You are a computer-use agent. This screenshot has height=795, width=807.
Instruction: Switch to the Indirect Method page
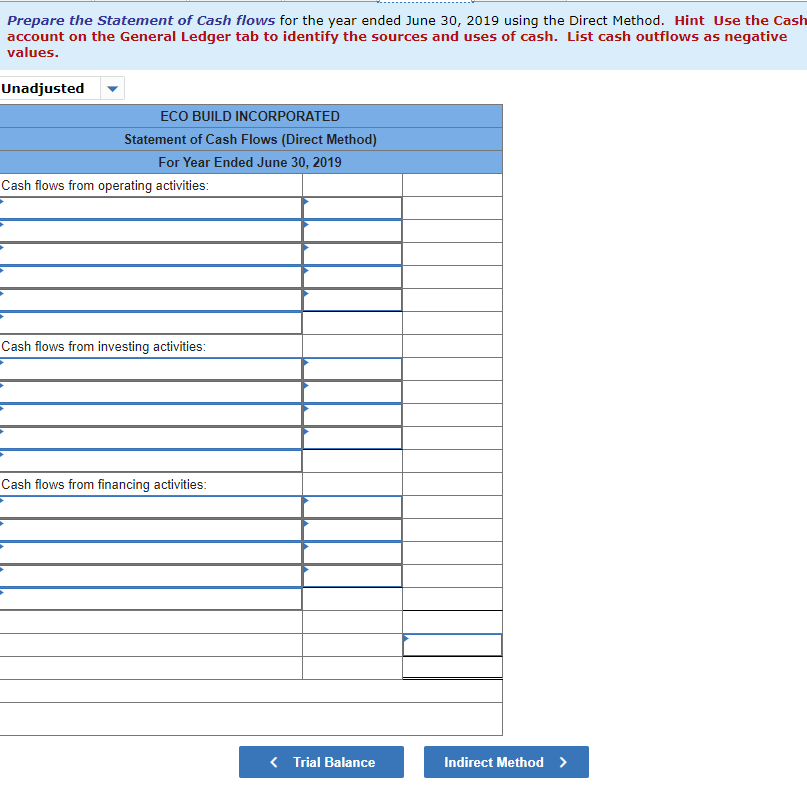pyautogui.click(x=506, y=761)
